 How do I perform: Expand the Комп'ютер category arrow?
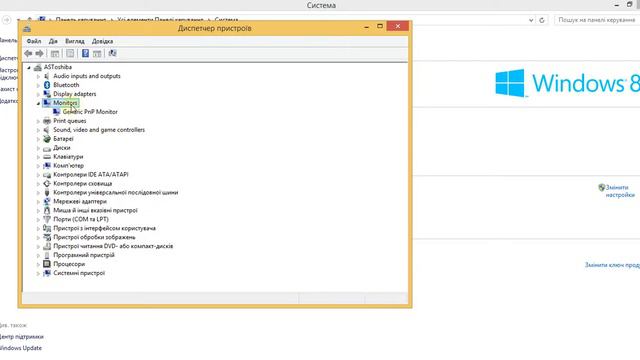(38, 166)
